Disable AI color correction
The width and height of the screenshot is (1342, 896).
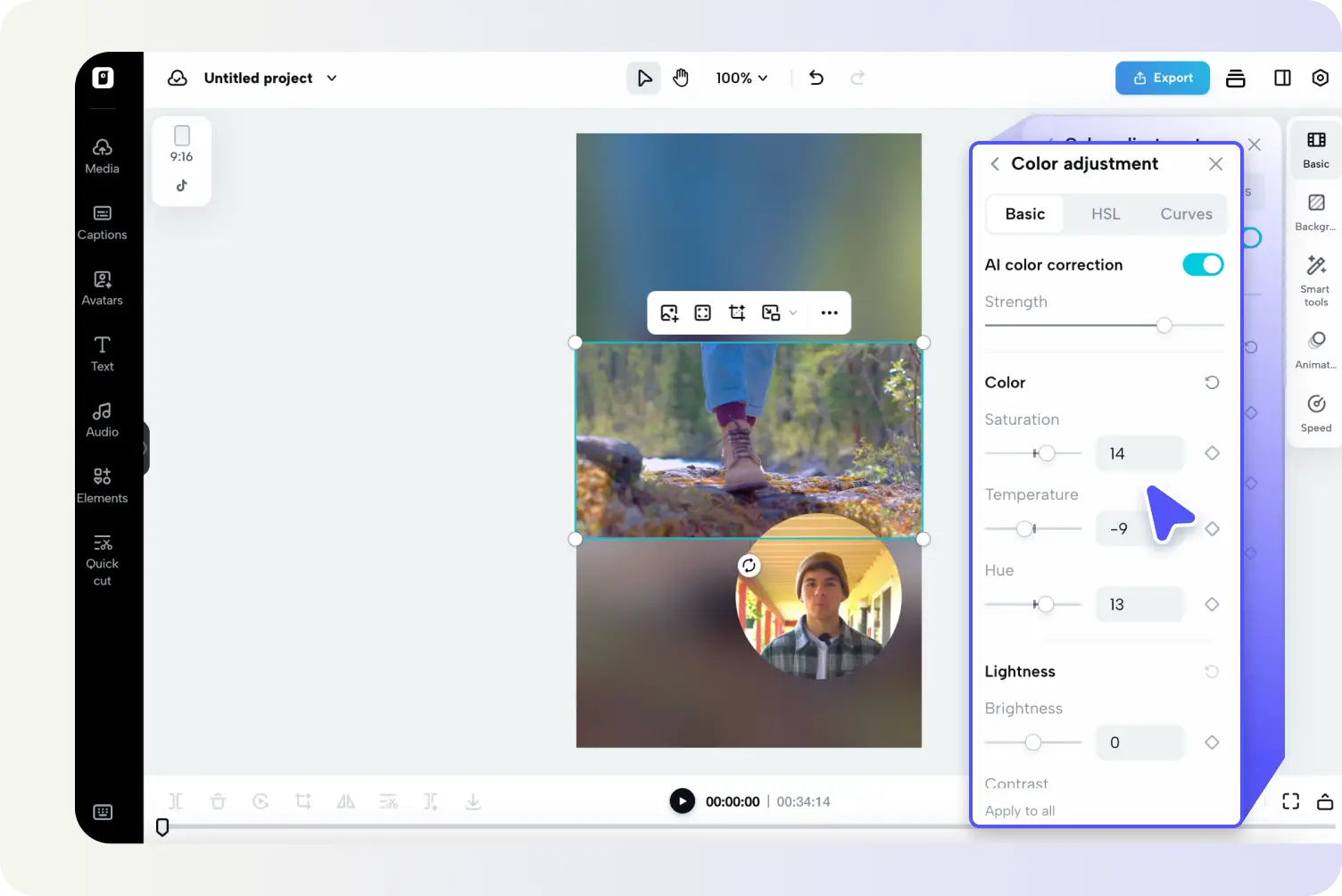[1203, 264]
